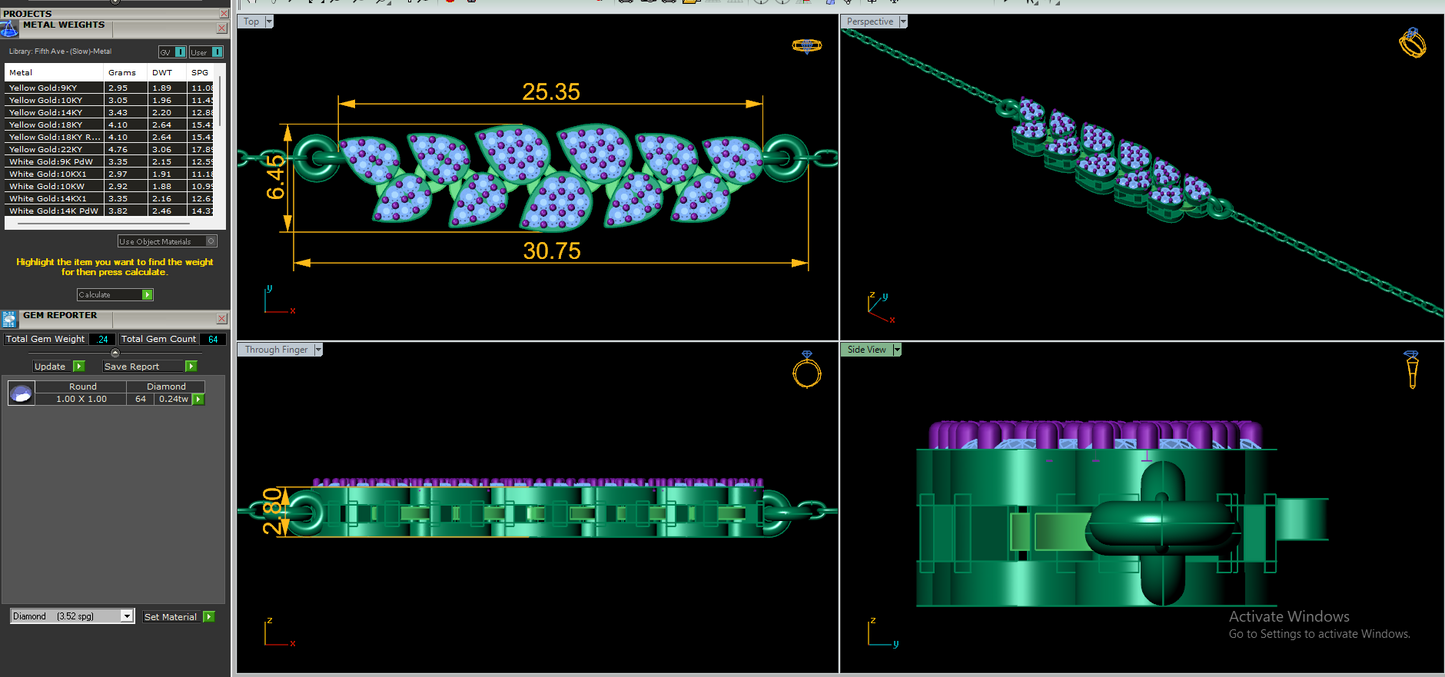Select the White Gold:10KX1 row
Viewport: 1445px width, 677px height.
click(111, 174)
